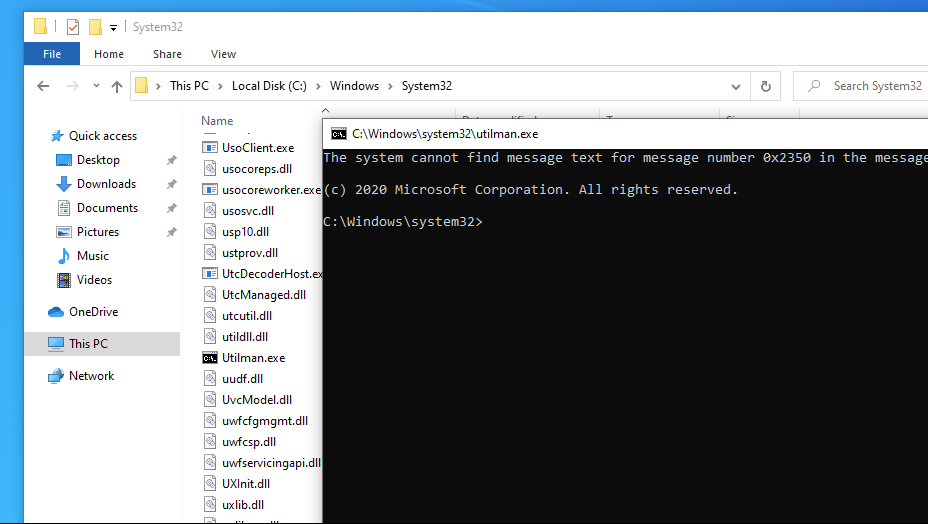
Task: Expand the chevron after Local Disk (C:)
Action: 318,86
